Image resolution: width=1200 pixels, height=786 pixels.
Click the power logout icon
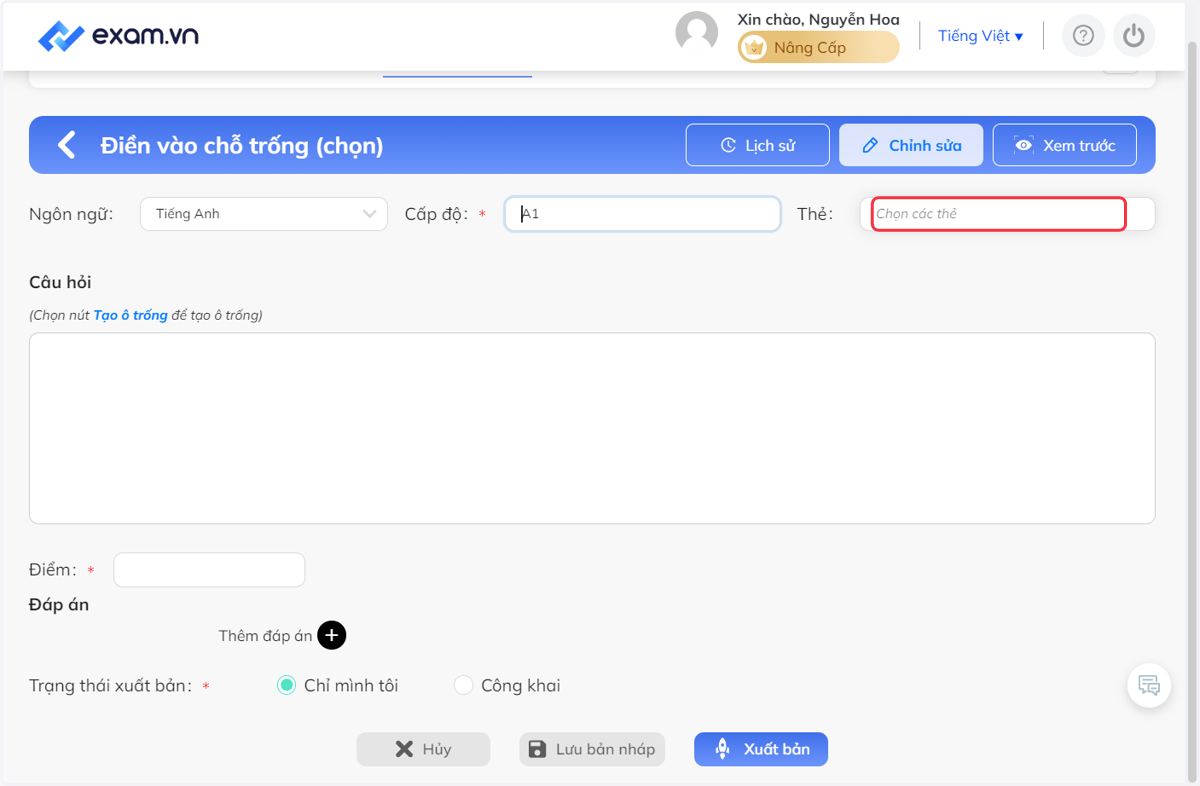1133,36
